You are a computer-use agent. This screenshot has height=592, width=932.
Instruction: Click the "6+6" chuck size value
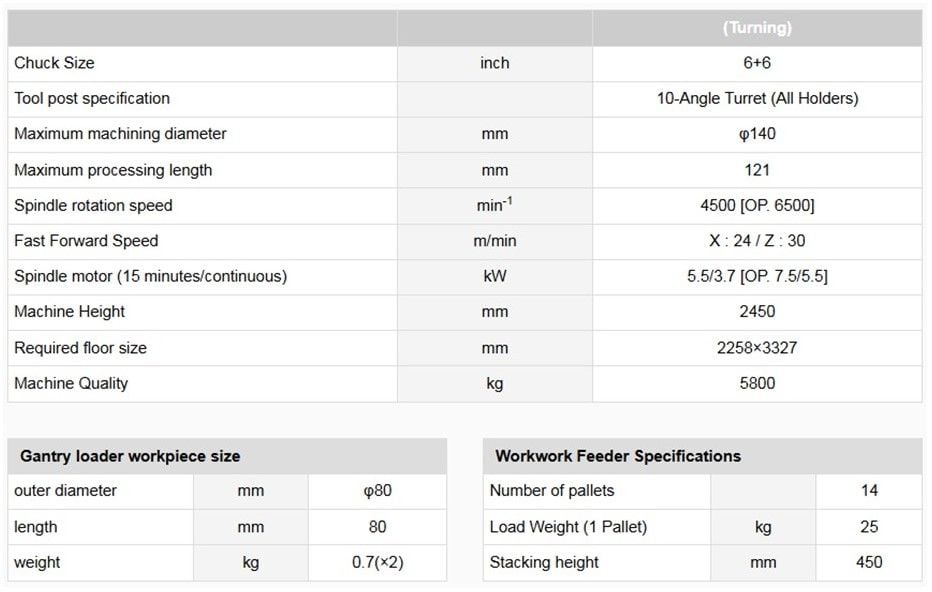pyautogui.click(x=757, y=63)
